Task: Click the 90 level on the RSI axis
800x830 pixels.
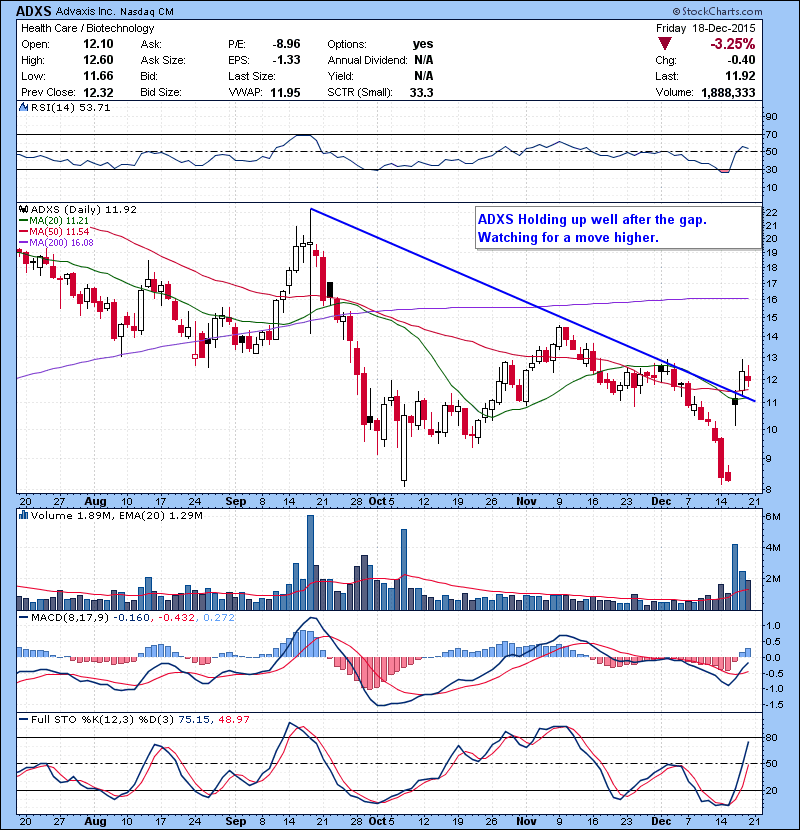Action: pyautogui.click(x=771, y=117)
